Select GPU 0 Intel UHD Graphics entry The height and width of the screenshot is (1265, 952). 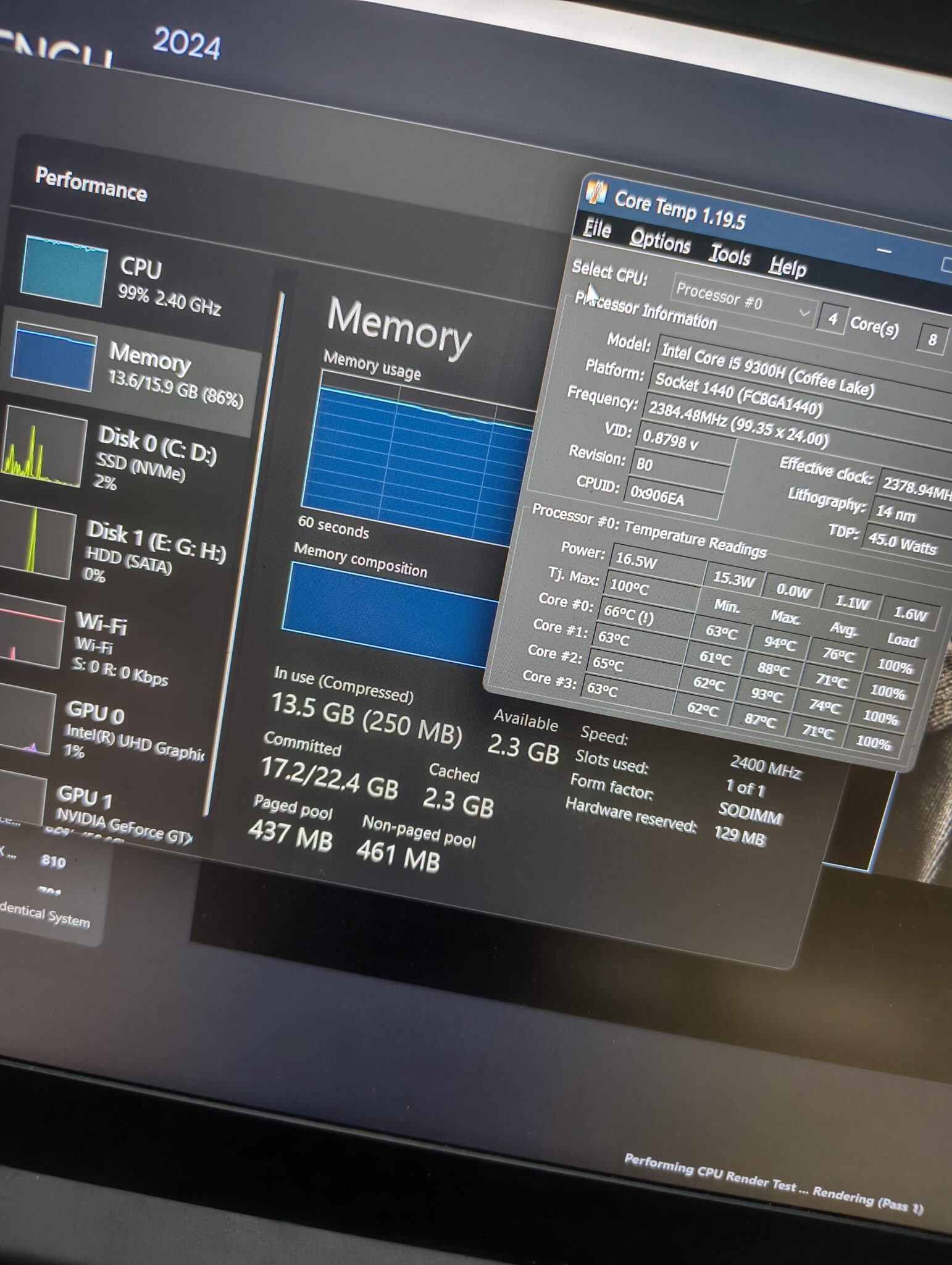point(102,732)
